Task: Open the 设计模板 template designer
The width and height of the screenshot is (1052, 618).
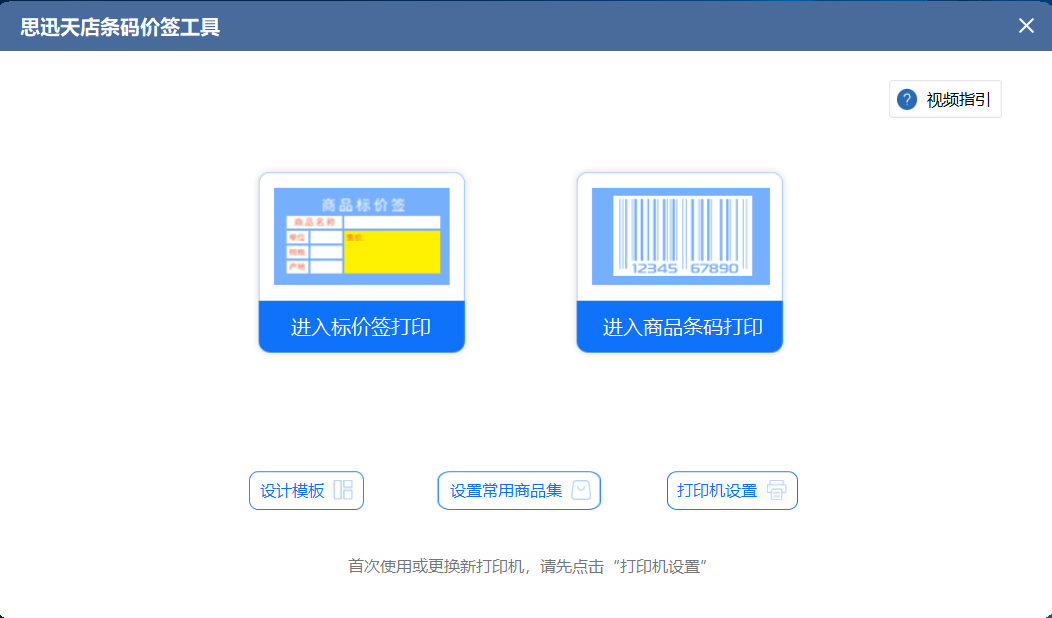Action: pyautogui.click(x=306, y=489)
